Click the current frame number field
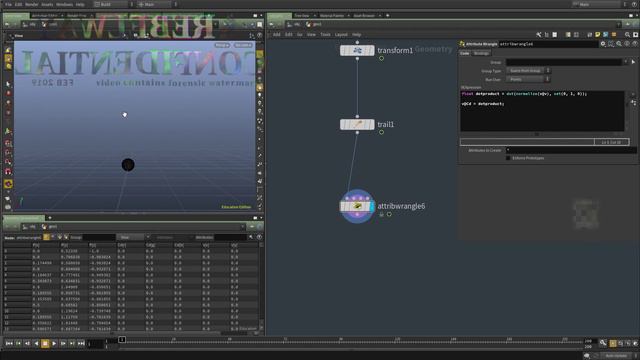The height and width of the screenshot is (360, 640). tap(95, 344)
